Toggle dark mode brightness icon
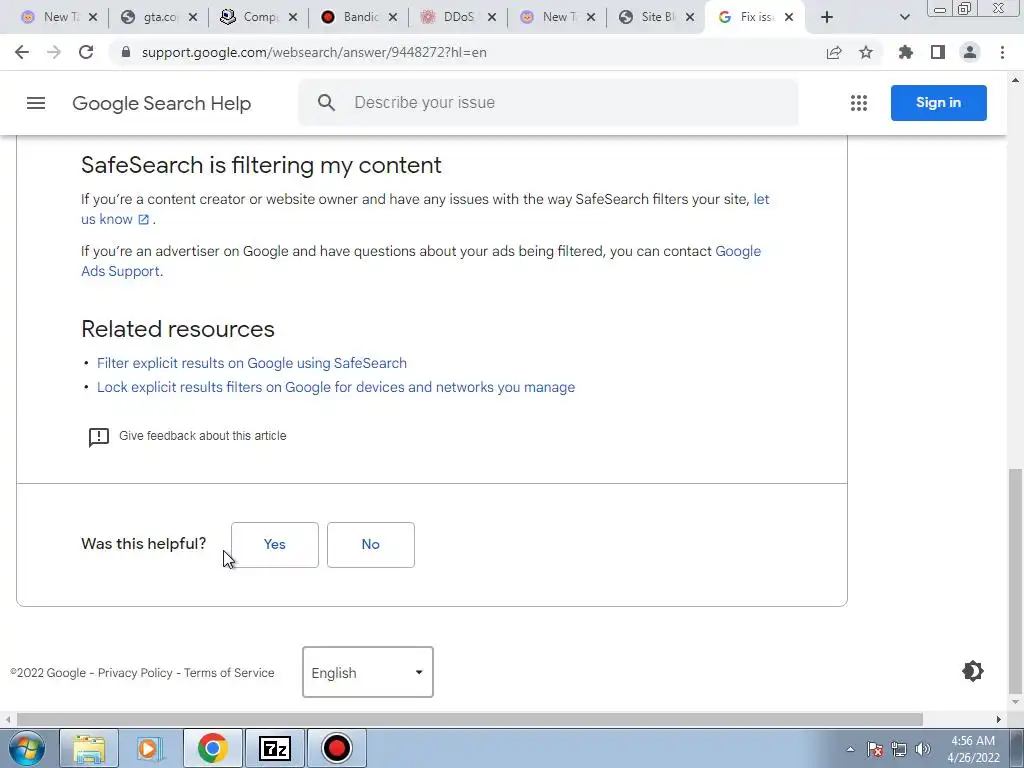 click(x=972, y=671)
